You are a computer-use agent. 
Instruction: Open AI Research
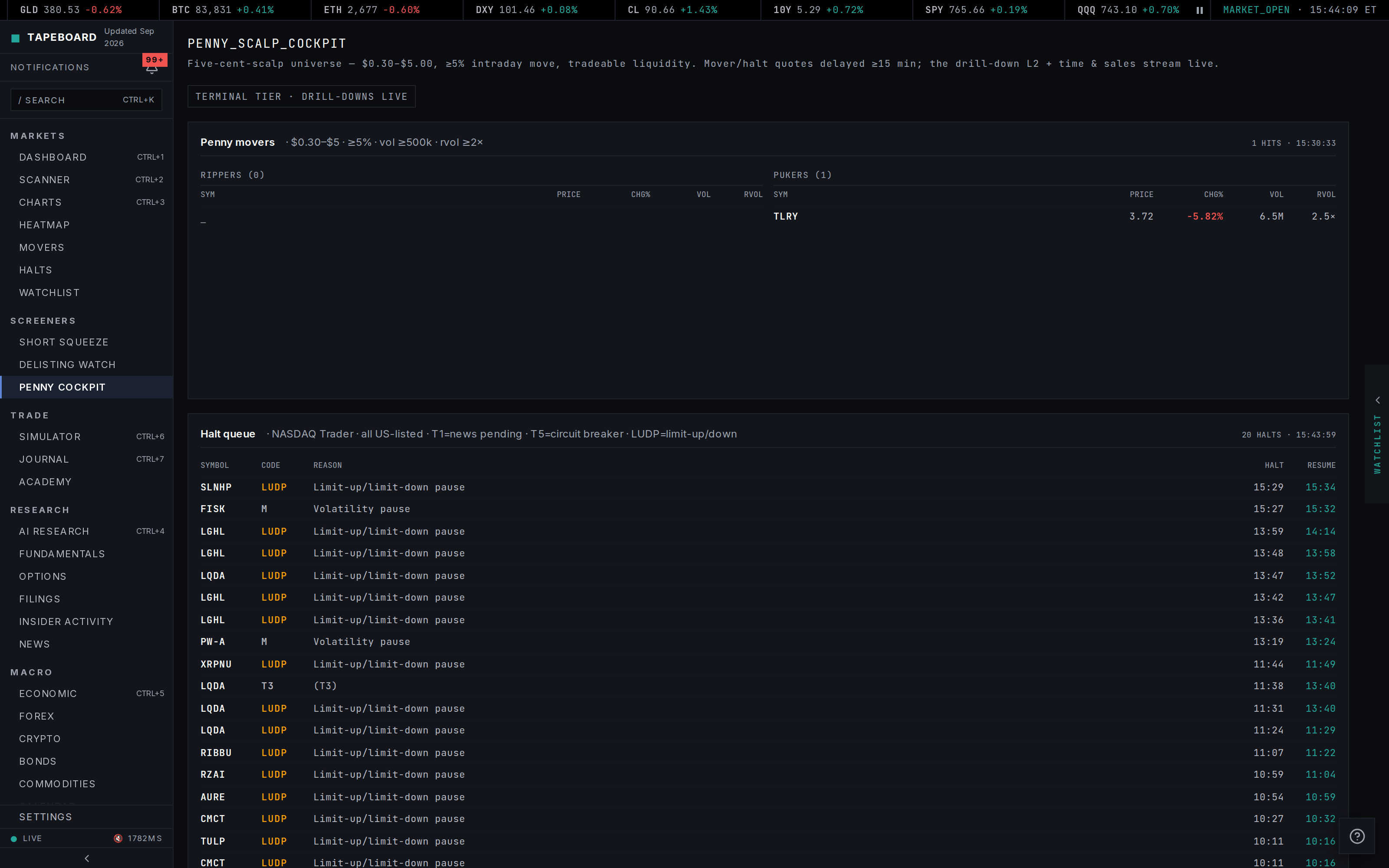click(87, 532)
